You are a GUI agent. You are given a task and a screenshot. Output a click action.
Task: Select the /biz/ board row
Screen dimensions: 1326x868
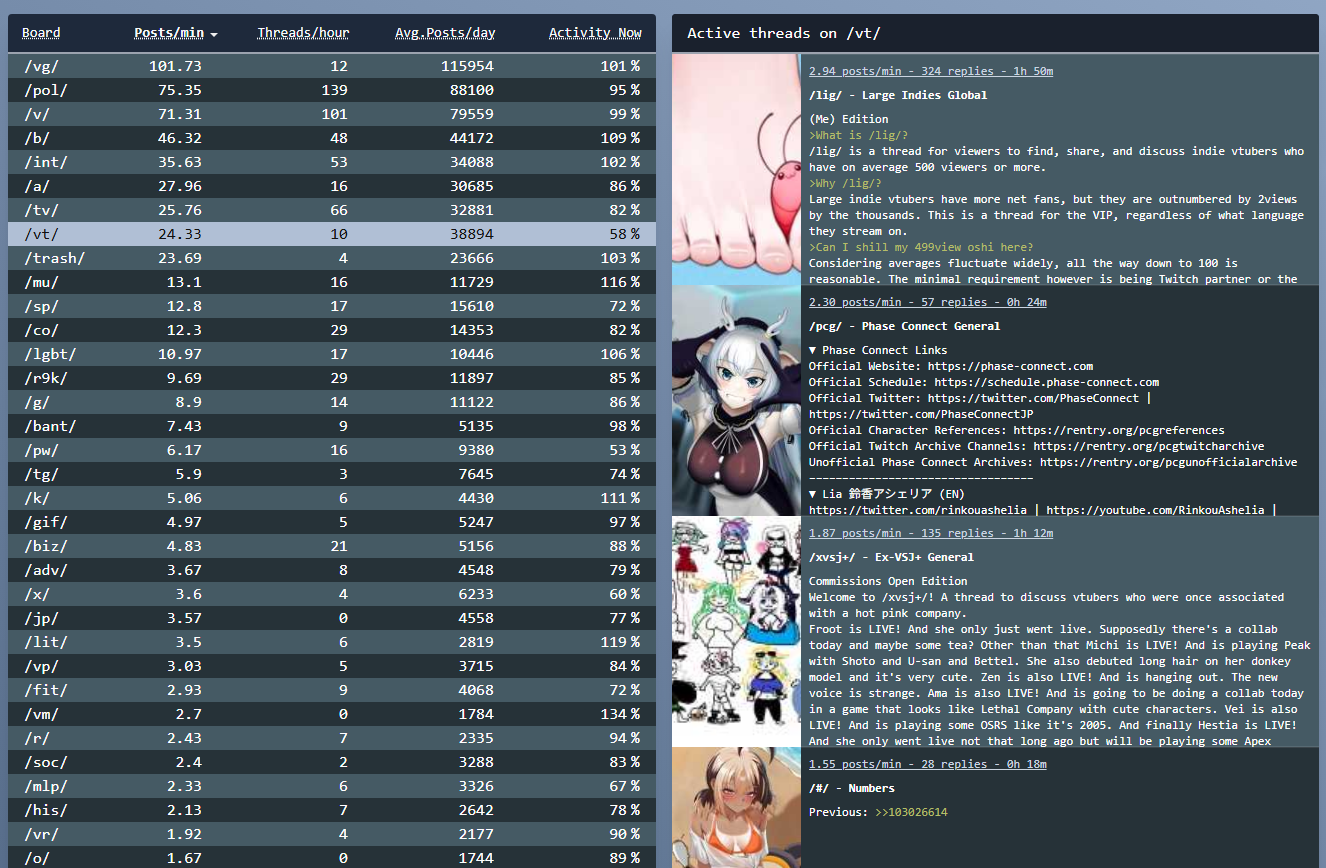332,546
